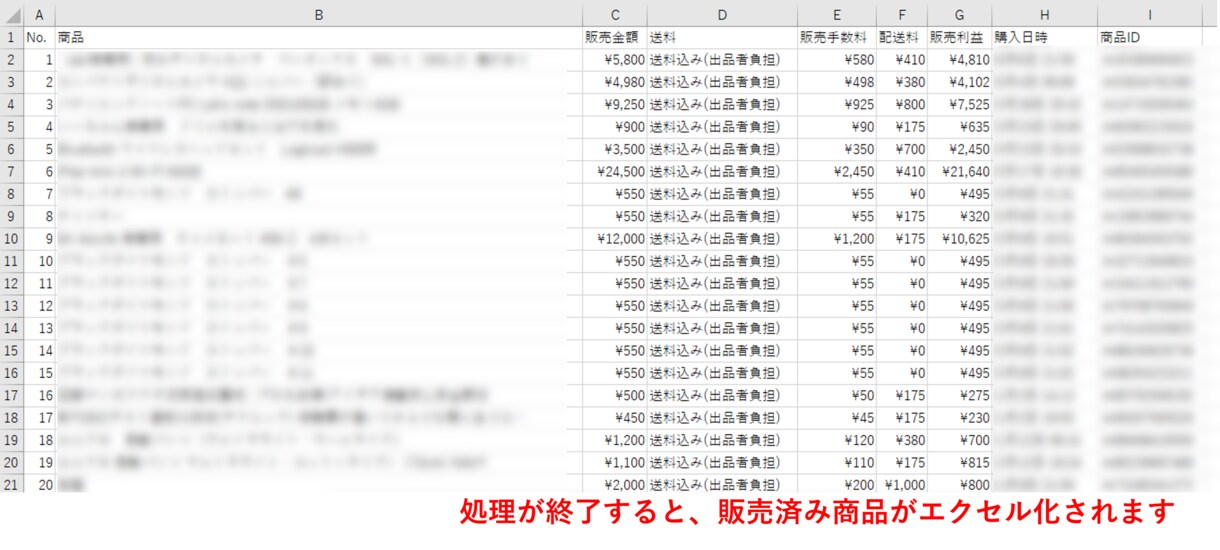
Task: Select the cell showing ¥7,525
Action: (x=960, y=105)
